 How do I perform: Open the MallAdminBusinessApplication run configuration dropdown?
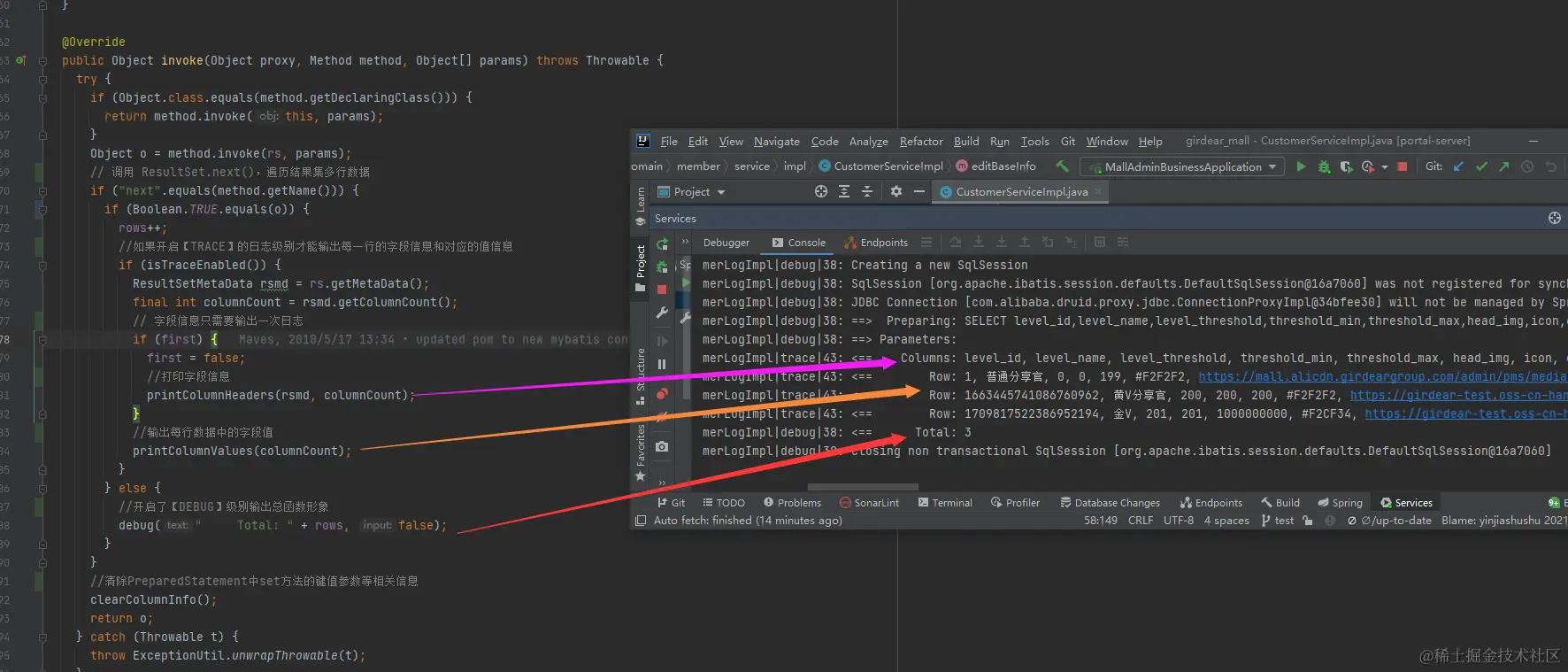1184,166
